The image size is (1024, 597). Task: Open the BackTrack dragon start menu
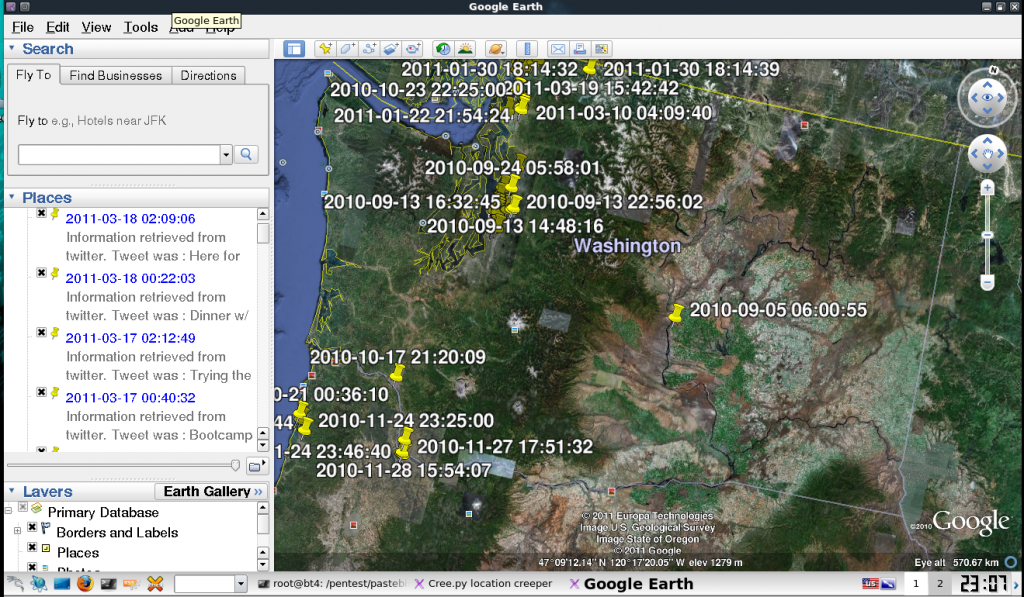pos(15,583)
